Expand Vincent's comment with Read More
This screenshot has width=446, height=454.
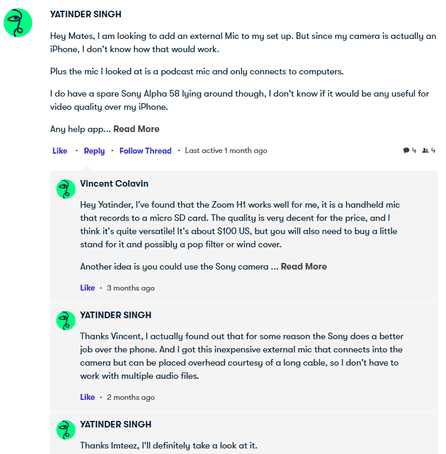coord(304,267)
